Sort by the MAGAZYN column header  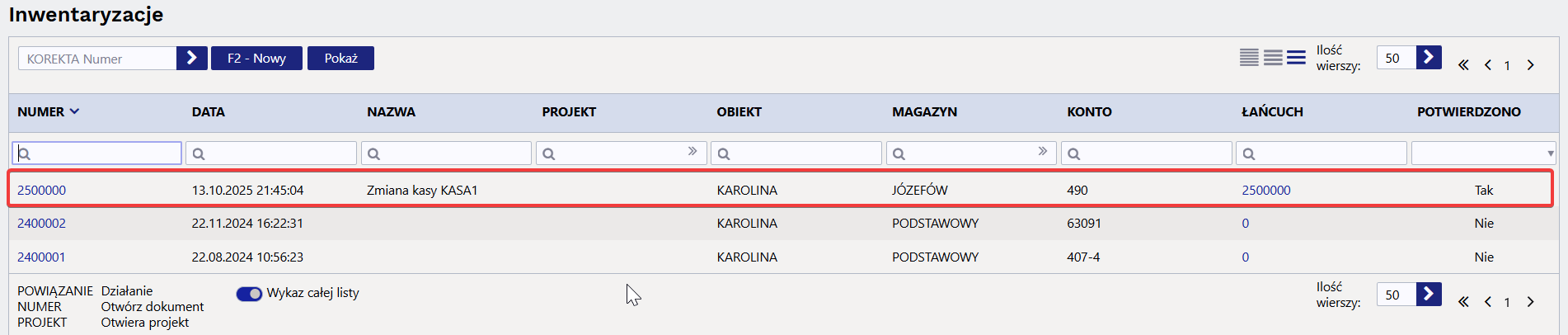[924, 112]
